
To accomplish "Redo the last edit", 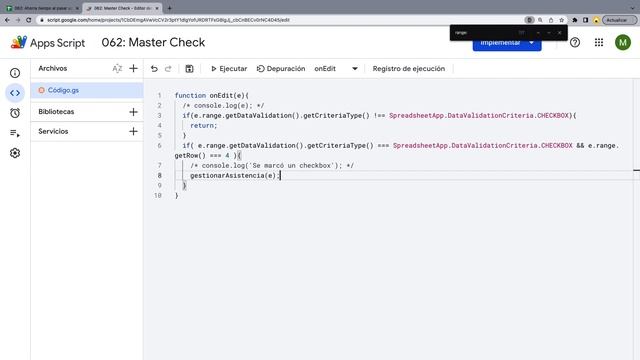I will click(168, 69).
